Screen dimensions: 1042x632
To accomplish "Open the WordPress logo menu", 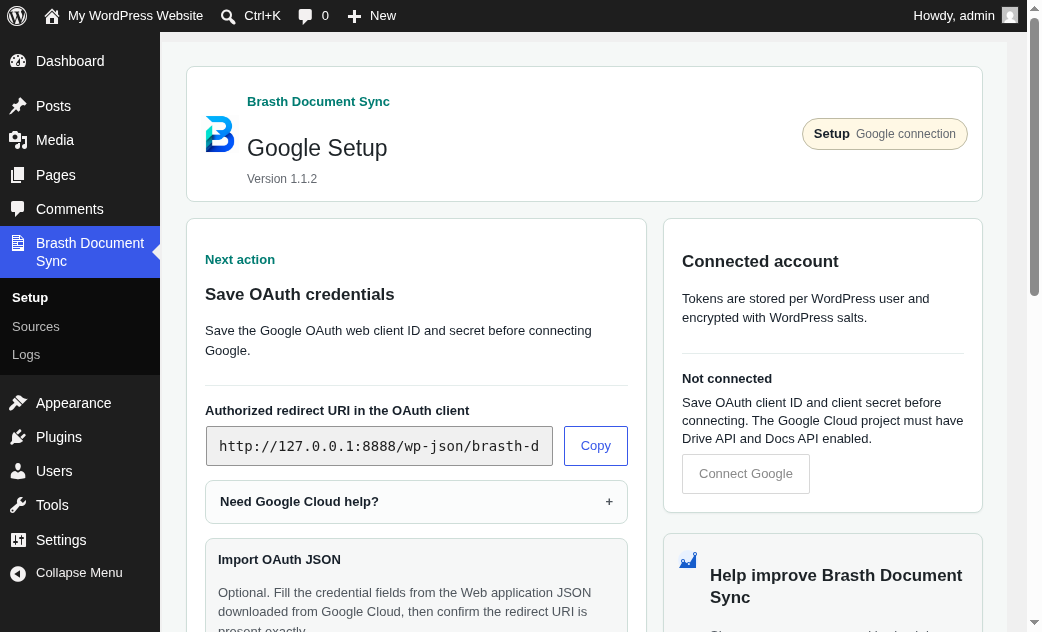I will [17, 16].
